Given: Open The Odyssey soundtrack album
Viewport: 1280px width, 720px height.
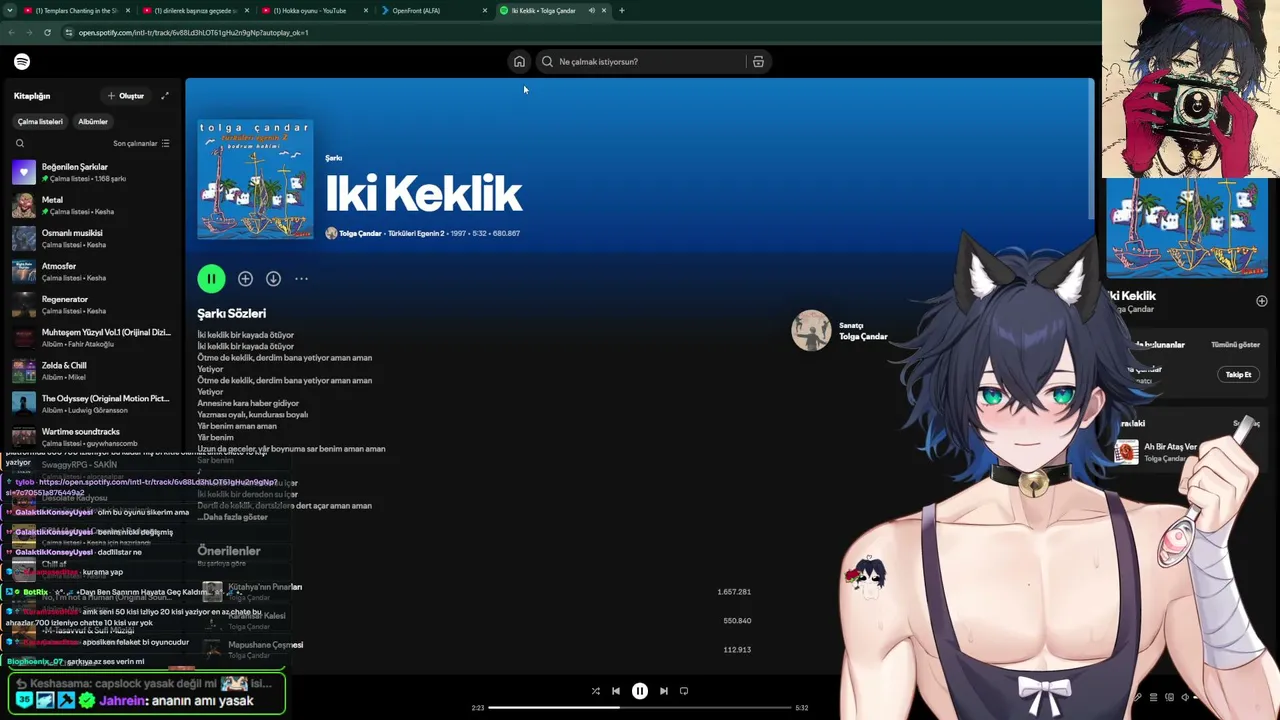Looking at the screenshot, I should [x=92, y=404].
